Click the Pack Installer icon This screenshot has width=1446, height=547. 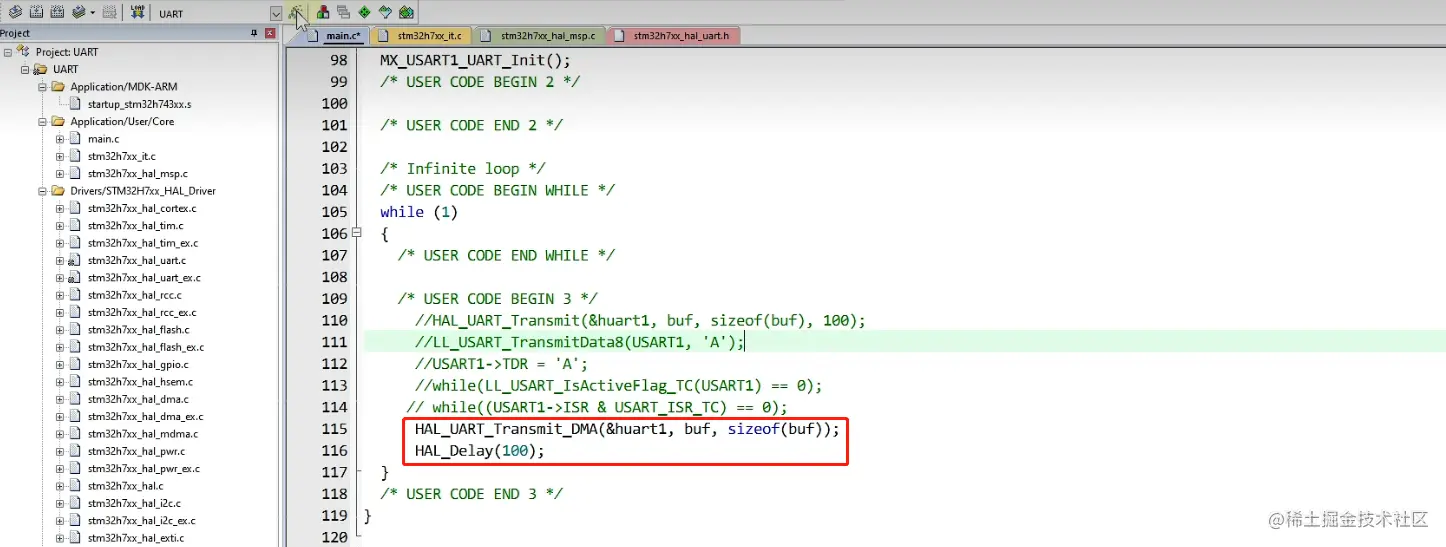(x=406, y=13)
